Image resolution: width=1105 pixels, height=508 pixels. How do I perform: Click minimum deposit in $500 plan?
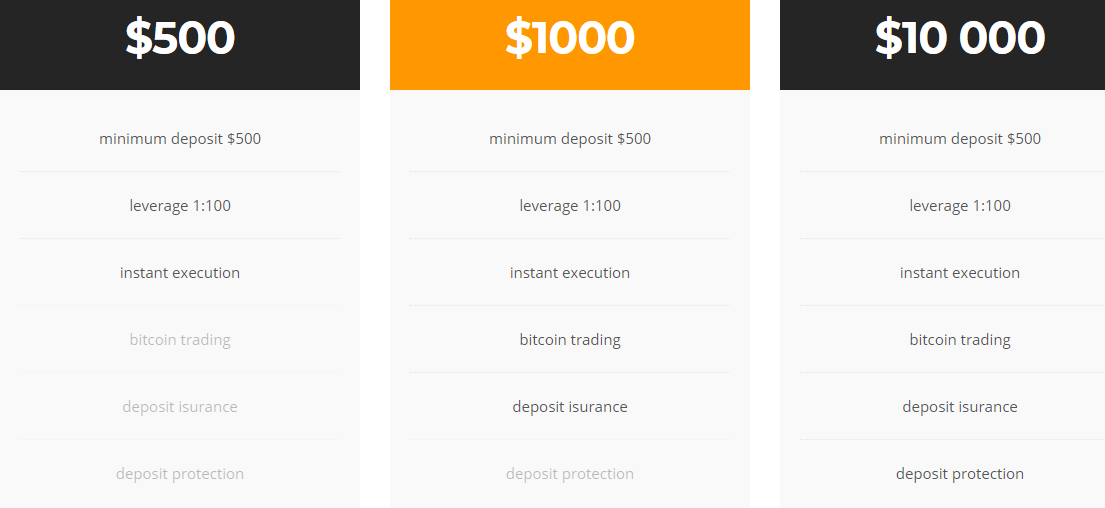coord(180,139)
